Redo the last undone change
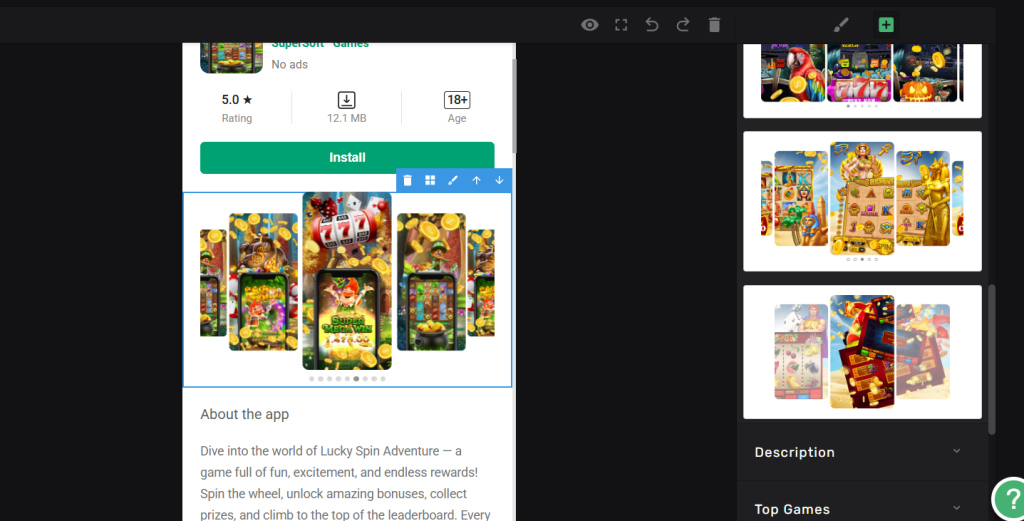The image size is (1024, 521). tap(683, 25)
